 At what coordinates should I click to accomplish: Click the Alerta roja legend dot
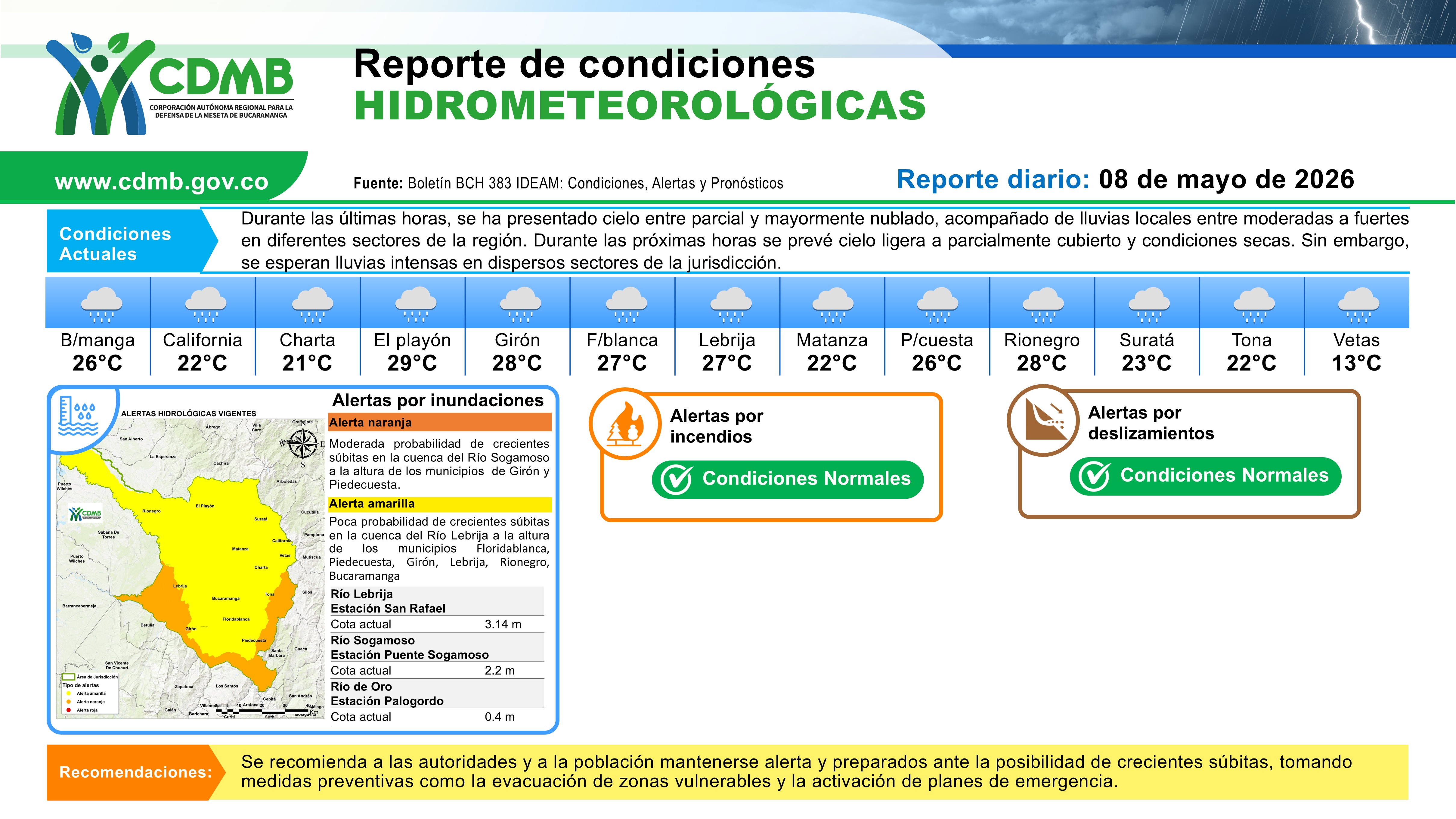[68, 710]
